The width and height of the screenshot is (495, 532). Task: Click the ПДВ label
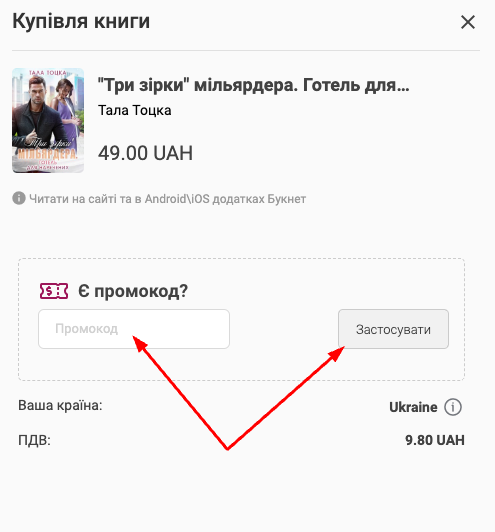(x=34, y=440)
